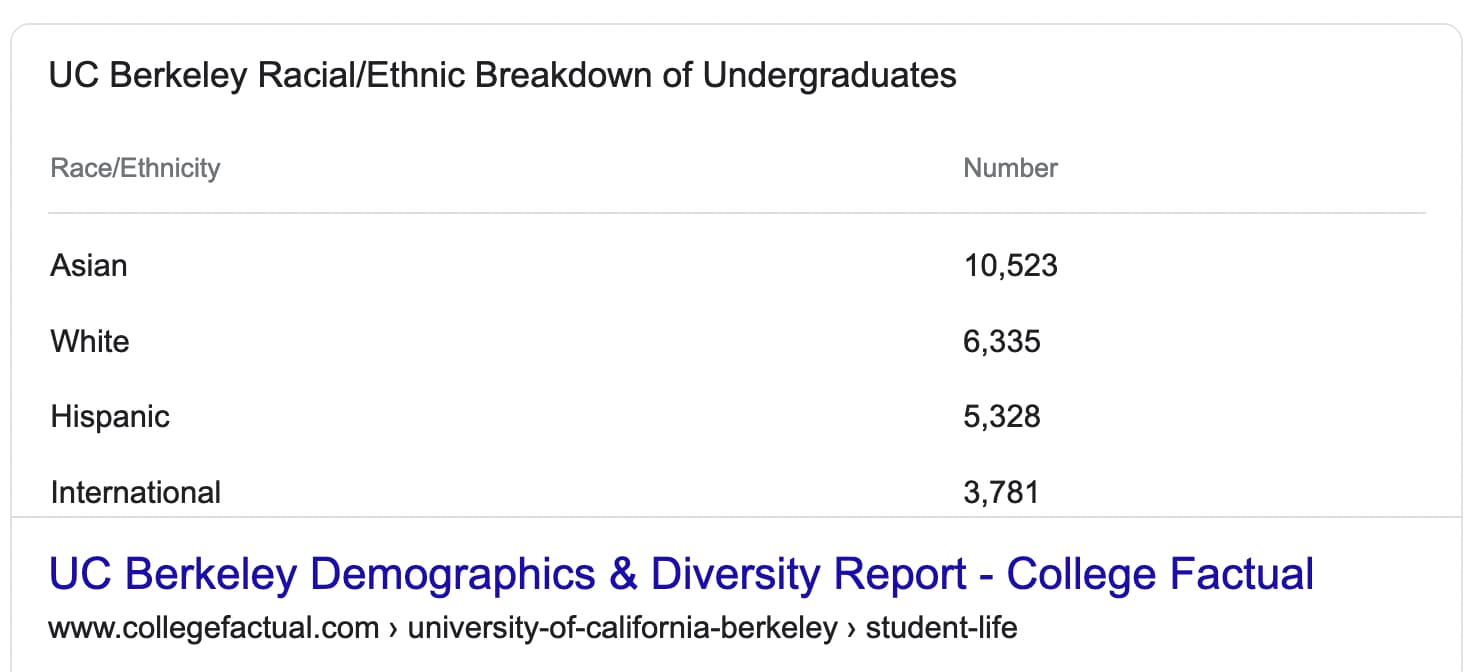Click the word 'Undergraduates' in the snippet title

(829, 75)
